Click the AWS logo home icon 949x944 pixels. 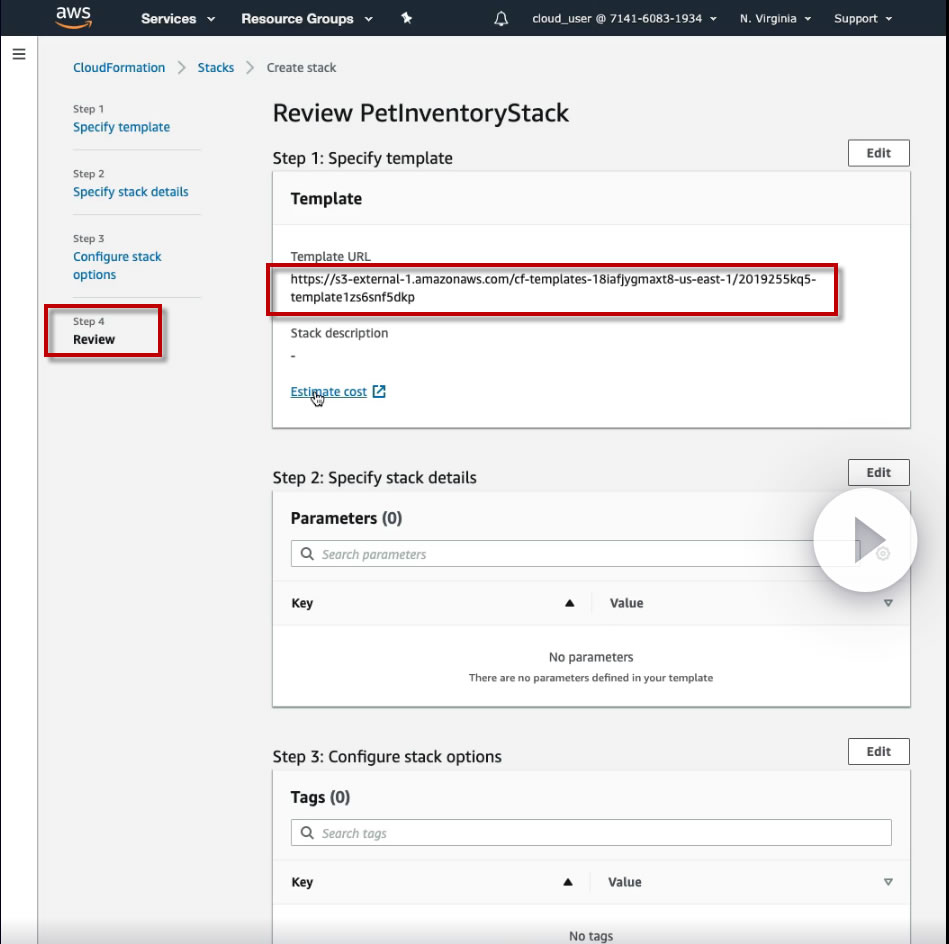coord(73,17)
